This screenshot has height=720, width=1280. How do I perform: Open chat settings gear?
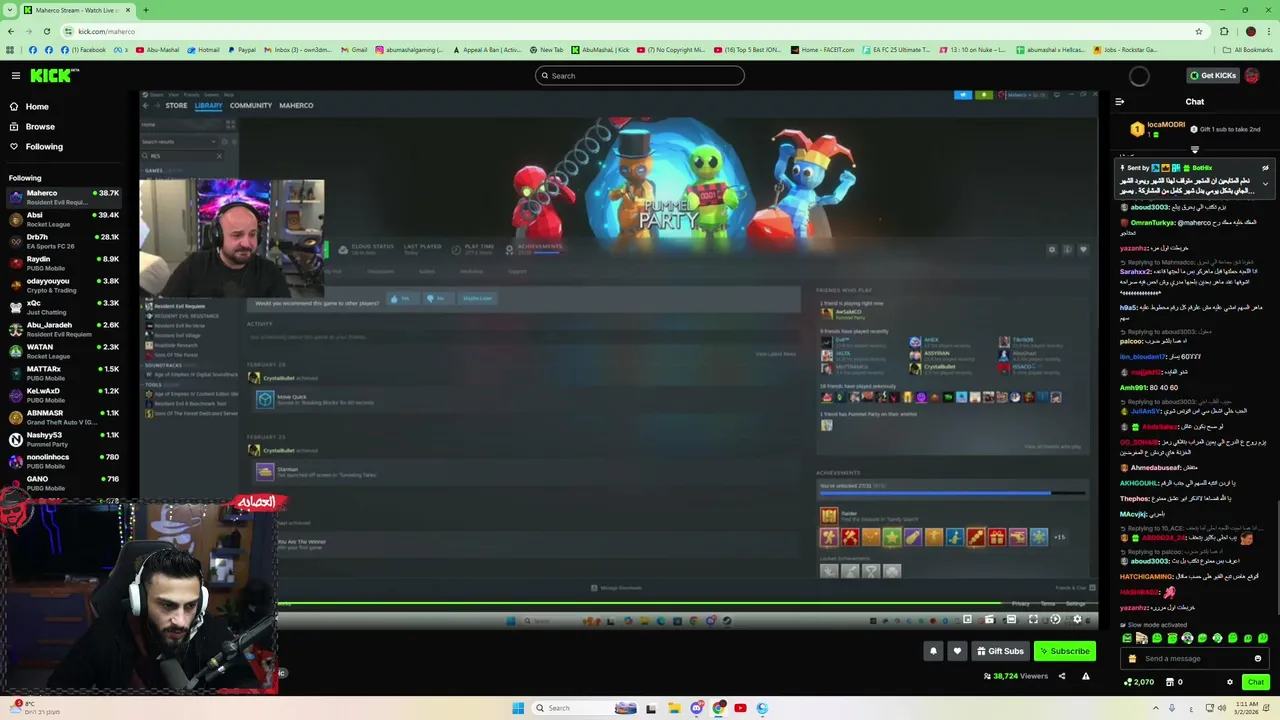pos(1230,682)
